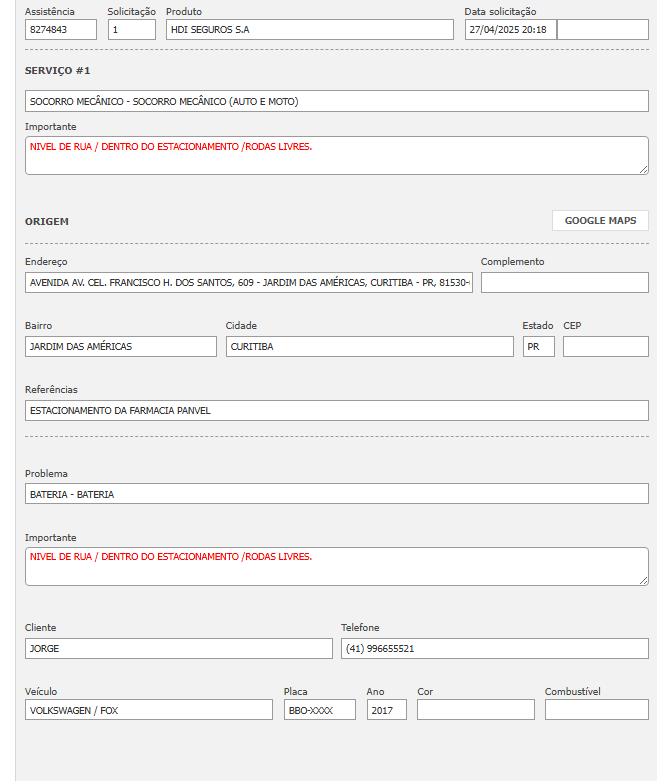The height and width of the screenshot is (781, 657).
Task: Focus the Estado field with PR
Action: (x=538, y=347)
